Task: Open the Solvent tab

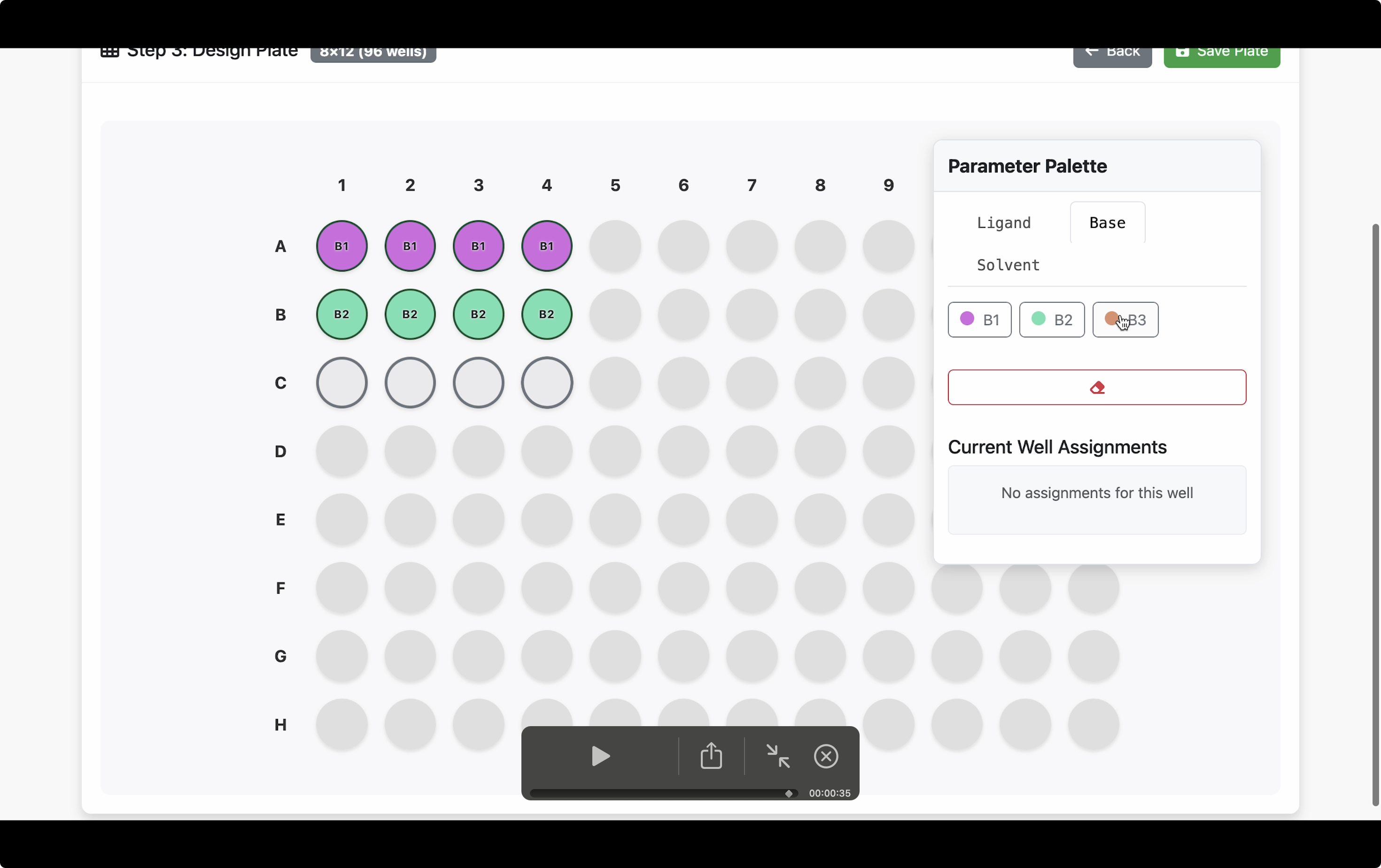Action: (x=1008, y=265)
